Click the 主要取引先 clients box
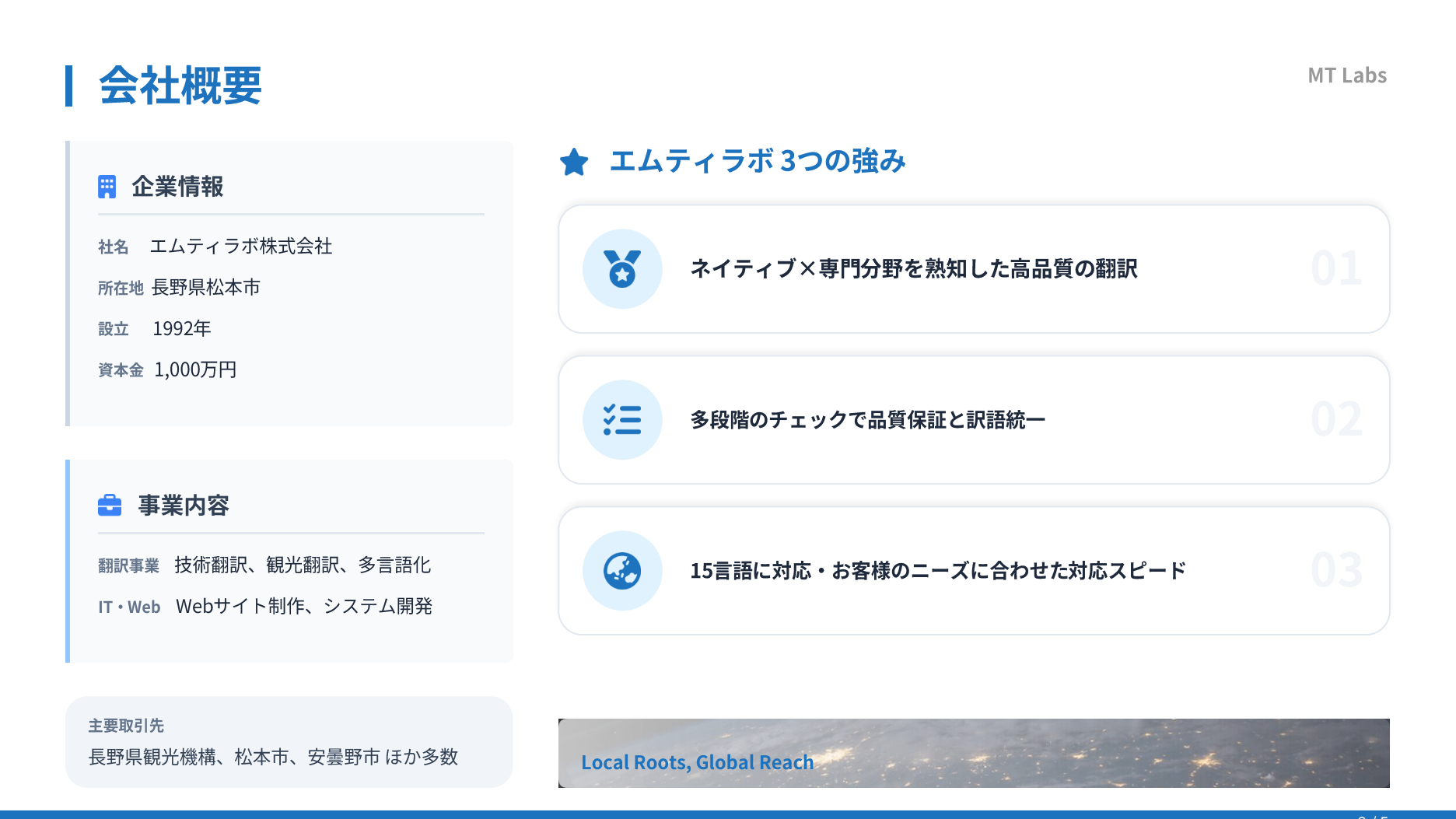The height and width of the screenshot is (819, 1456). tap(289, 742)
